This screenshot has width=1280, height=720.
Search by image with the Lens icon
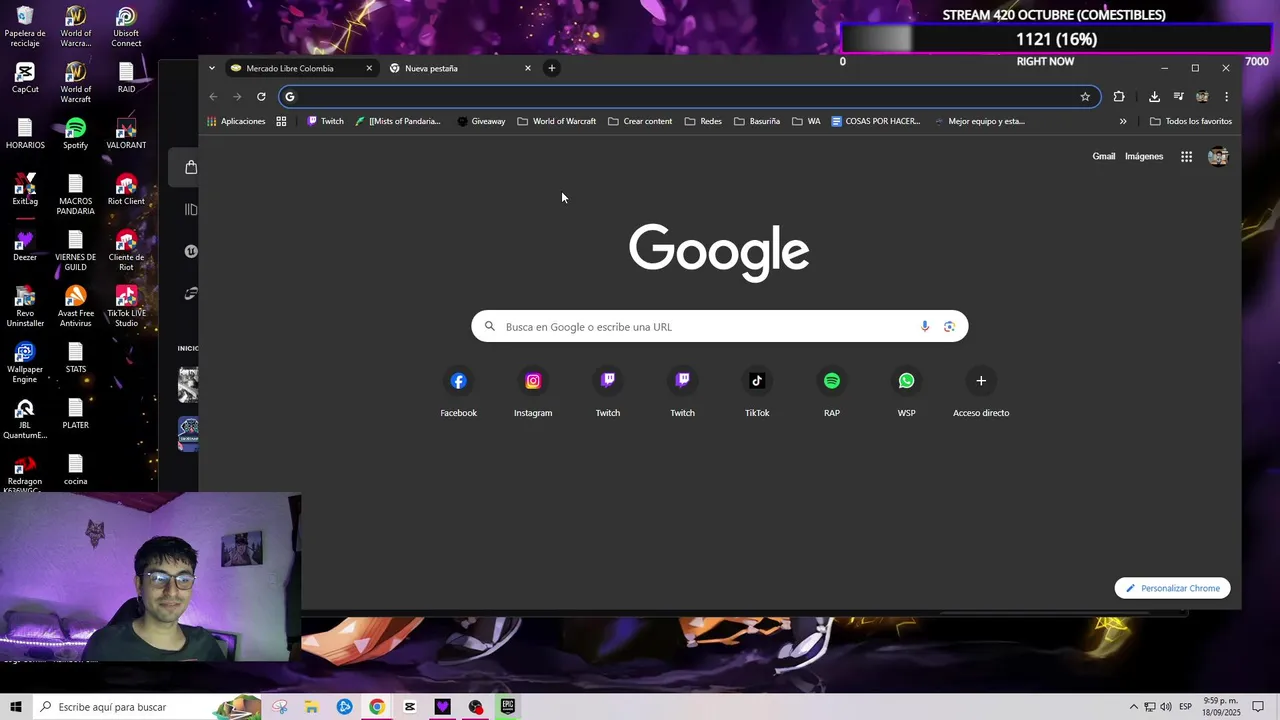[949, 327]
